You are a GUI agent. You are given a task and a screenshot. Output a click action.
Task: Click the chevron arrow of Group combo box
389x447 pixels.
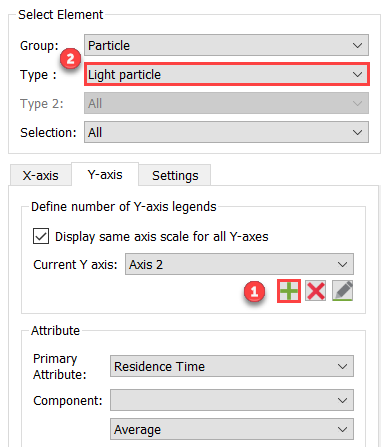[357, 45]
